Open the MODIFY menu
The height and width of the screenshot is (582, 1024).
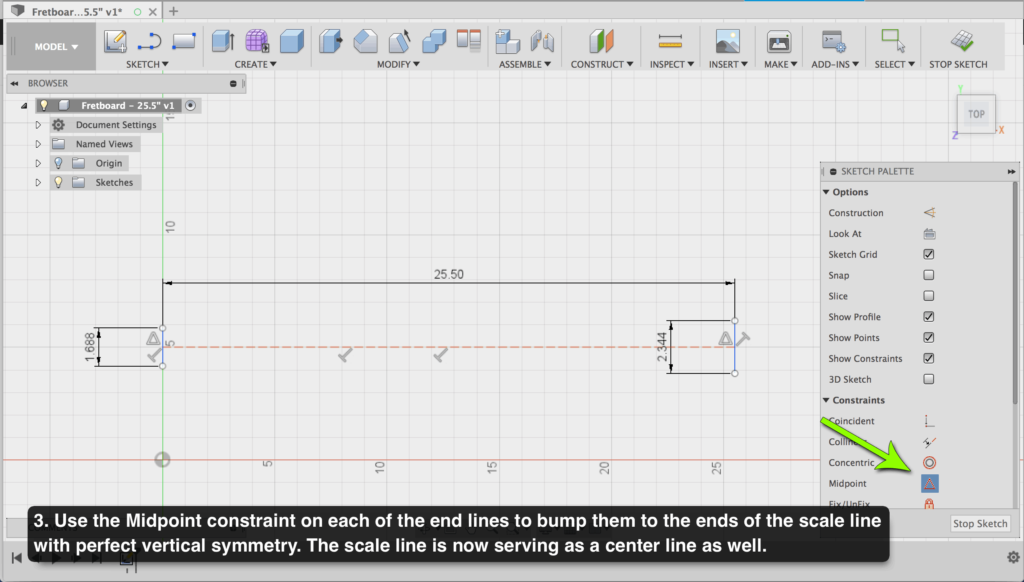click(x=399, y=64)
